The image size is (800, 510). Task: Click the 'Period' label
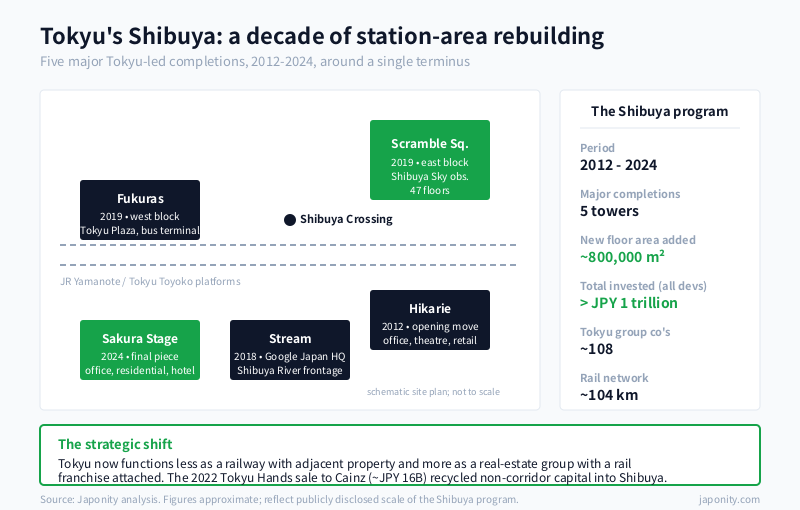[x=597, y=148]
